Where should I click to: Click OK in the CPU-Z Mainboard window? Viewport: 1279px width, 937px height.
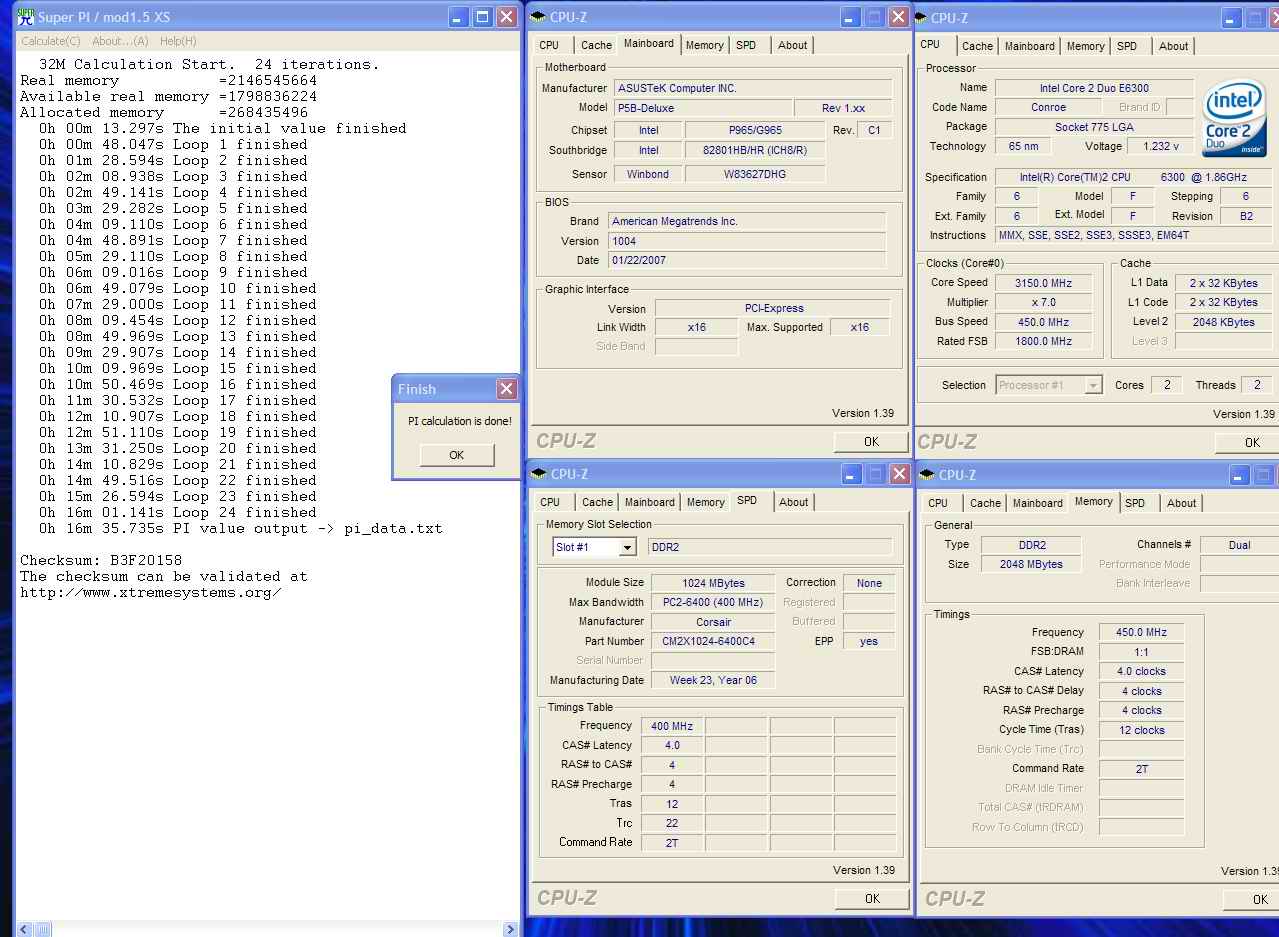(871, 441)
